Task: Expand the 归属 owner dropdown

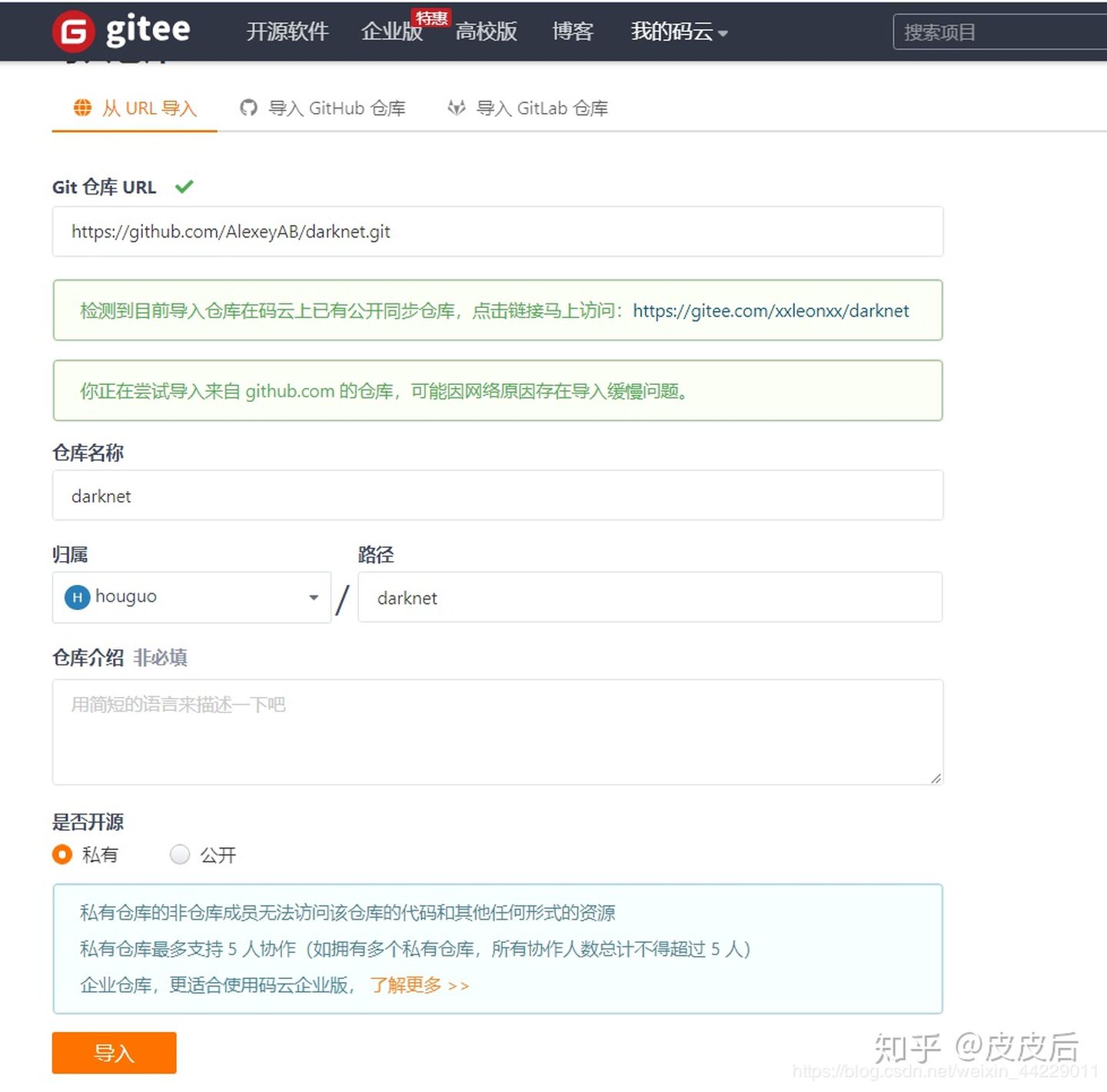Action: (313, 597)
